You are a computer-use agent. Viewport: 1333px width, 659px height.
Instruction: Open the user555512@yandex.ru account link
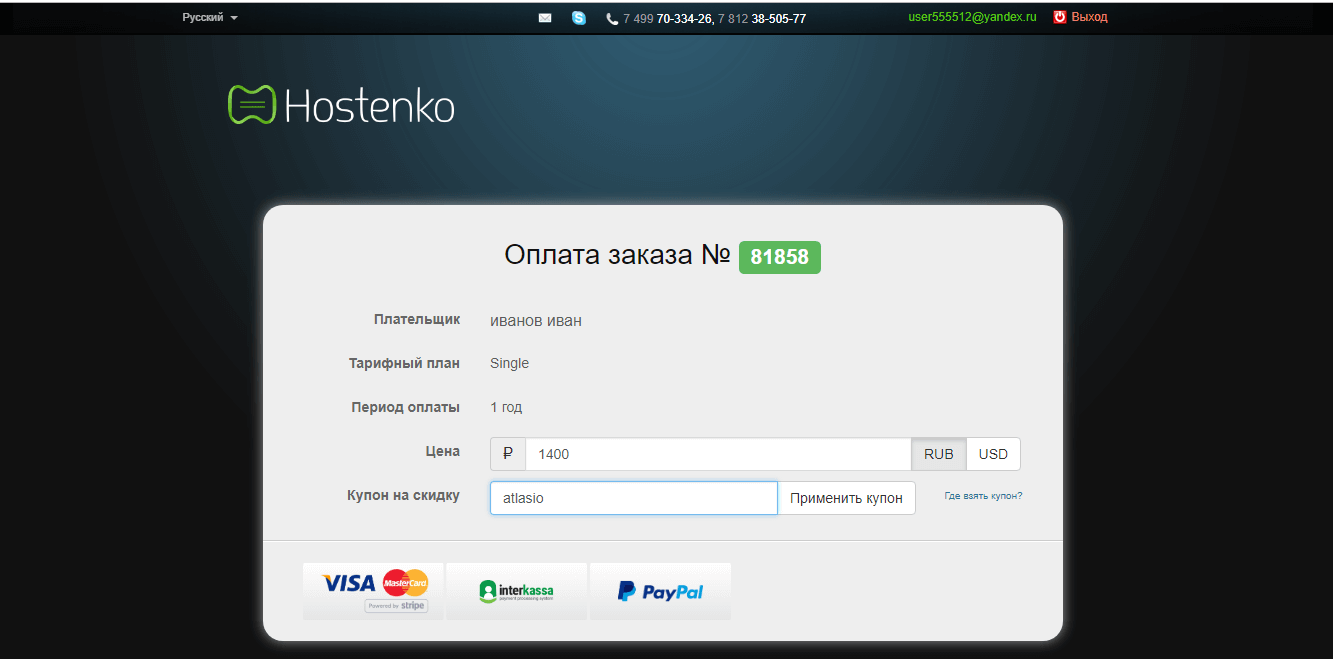coord(972,17)
